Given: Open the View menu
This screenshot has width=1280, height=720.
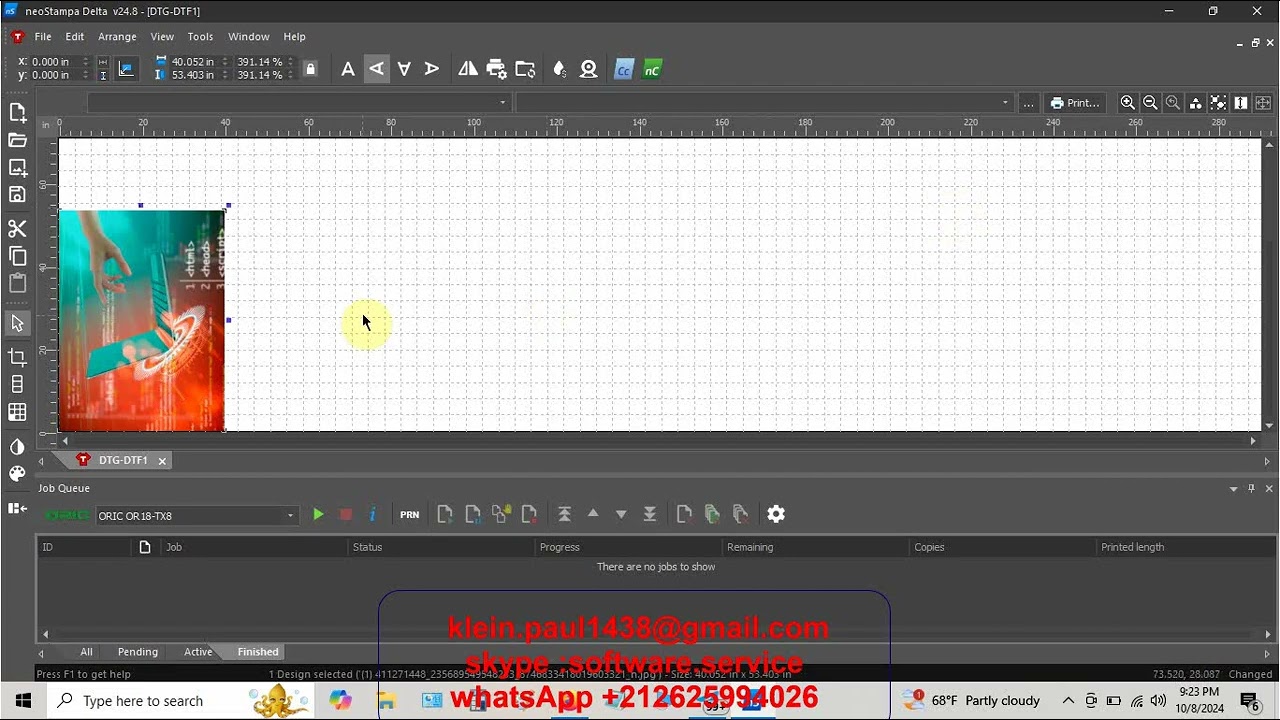Looking at the screenshot, I should point(162,37).
